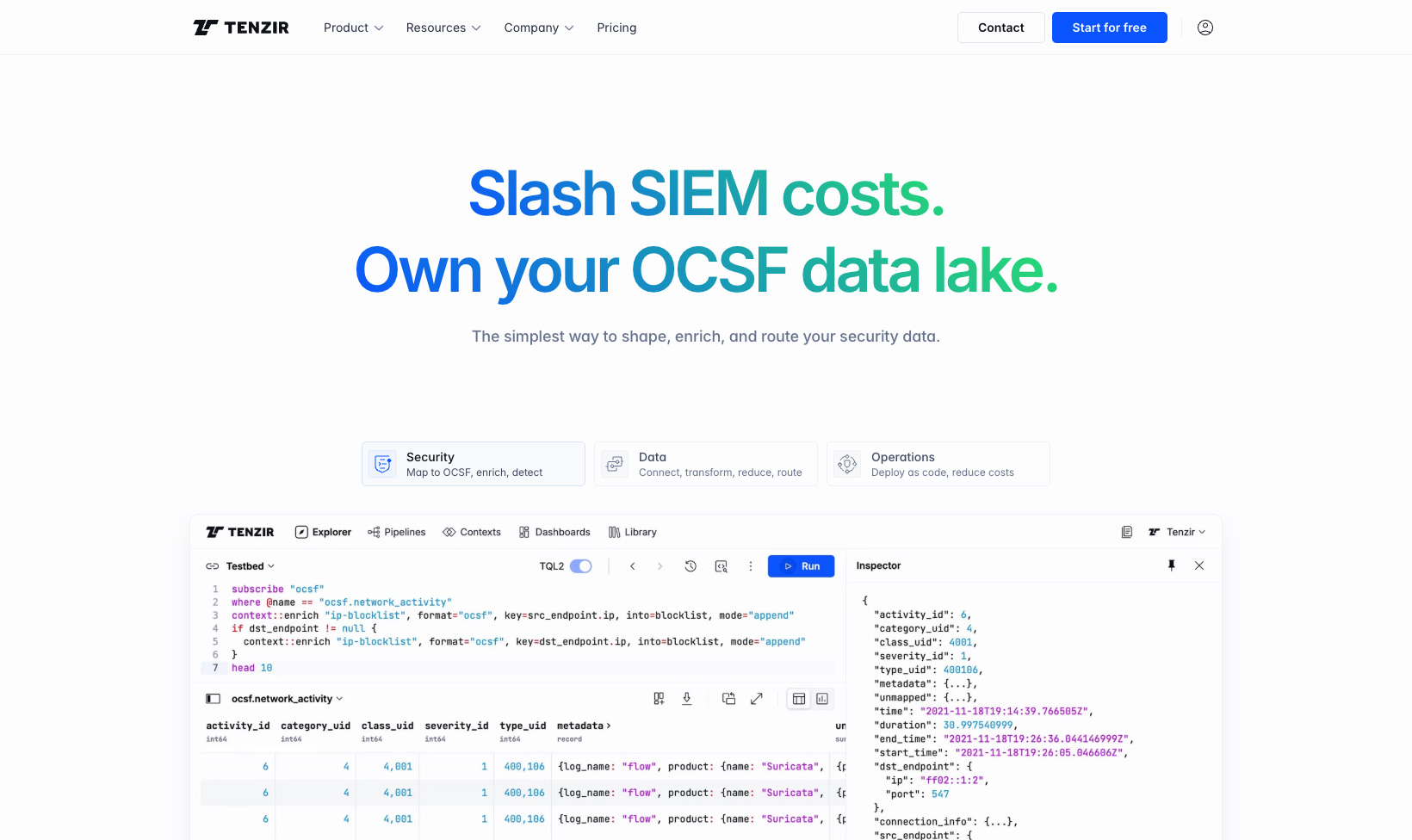Click the Contexts icon

pyautogui.click(x=449, y=532)
